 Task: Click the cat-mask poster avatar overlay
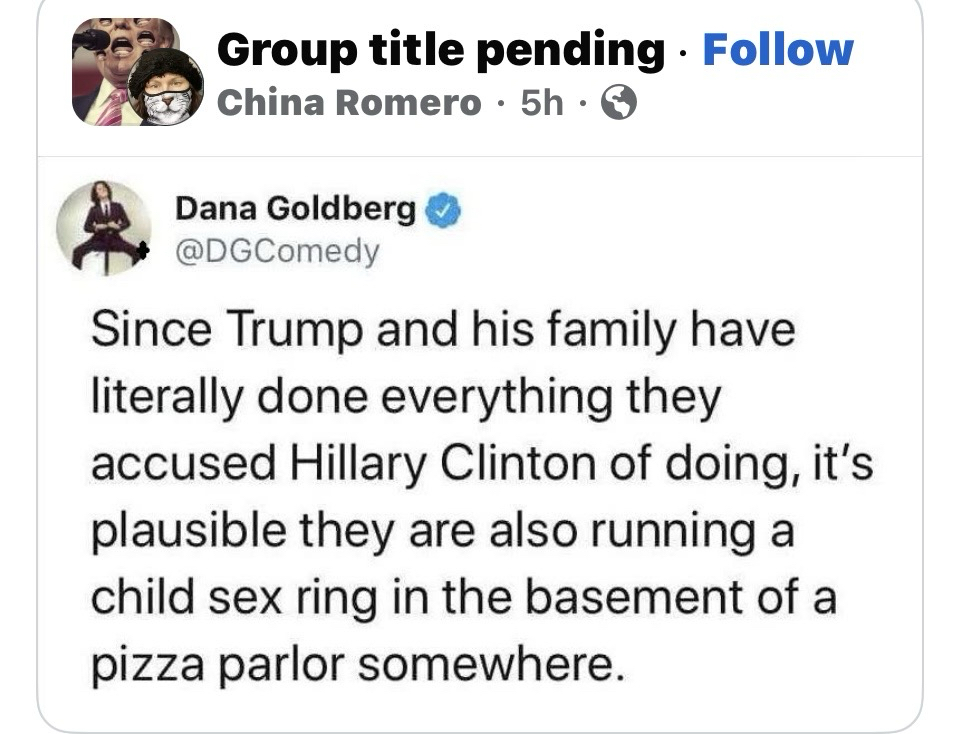(x=166, y=88)
